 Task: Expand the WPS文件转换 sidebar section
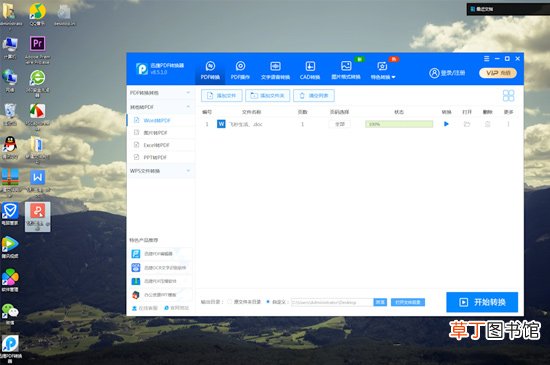[160, 171]
